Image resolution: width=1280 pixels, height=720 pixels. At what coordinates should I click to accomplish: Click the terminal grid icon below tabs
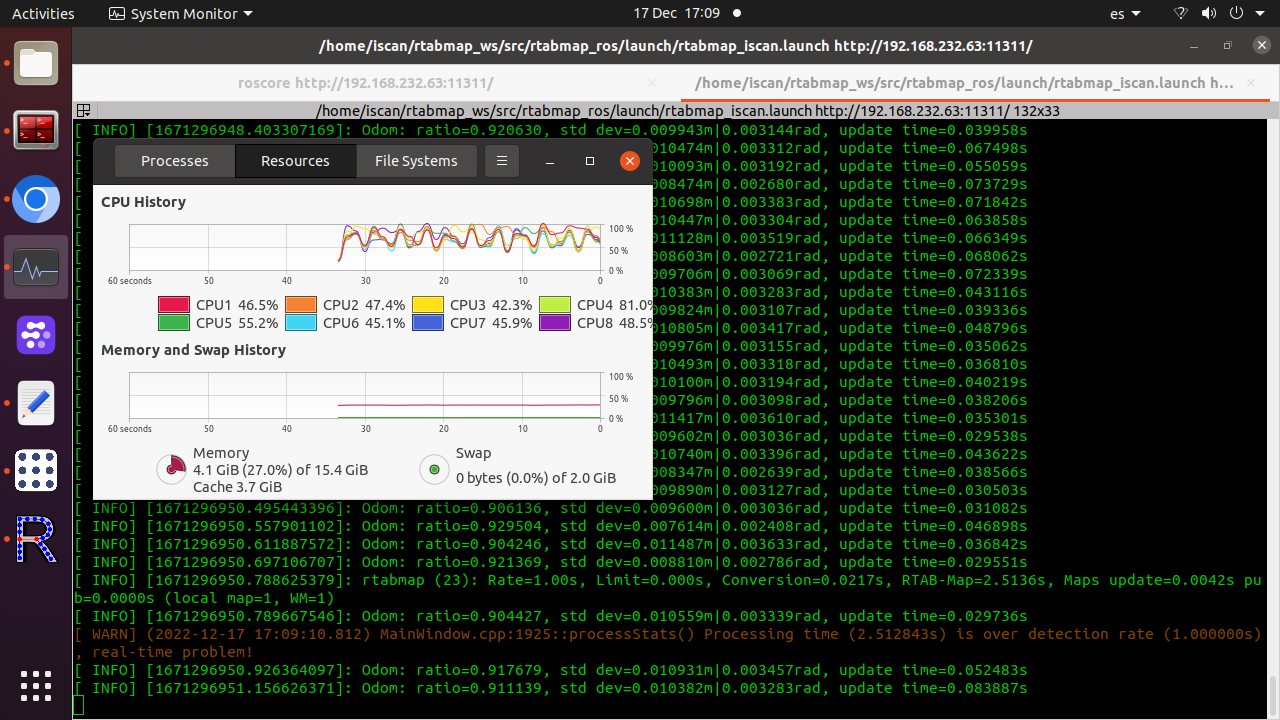pyautogui.click(x=84, y=111)
